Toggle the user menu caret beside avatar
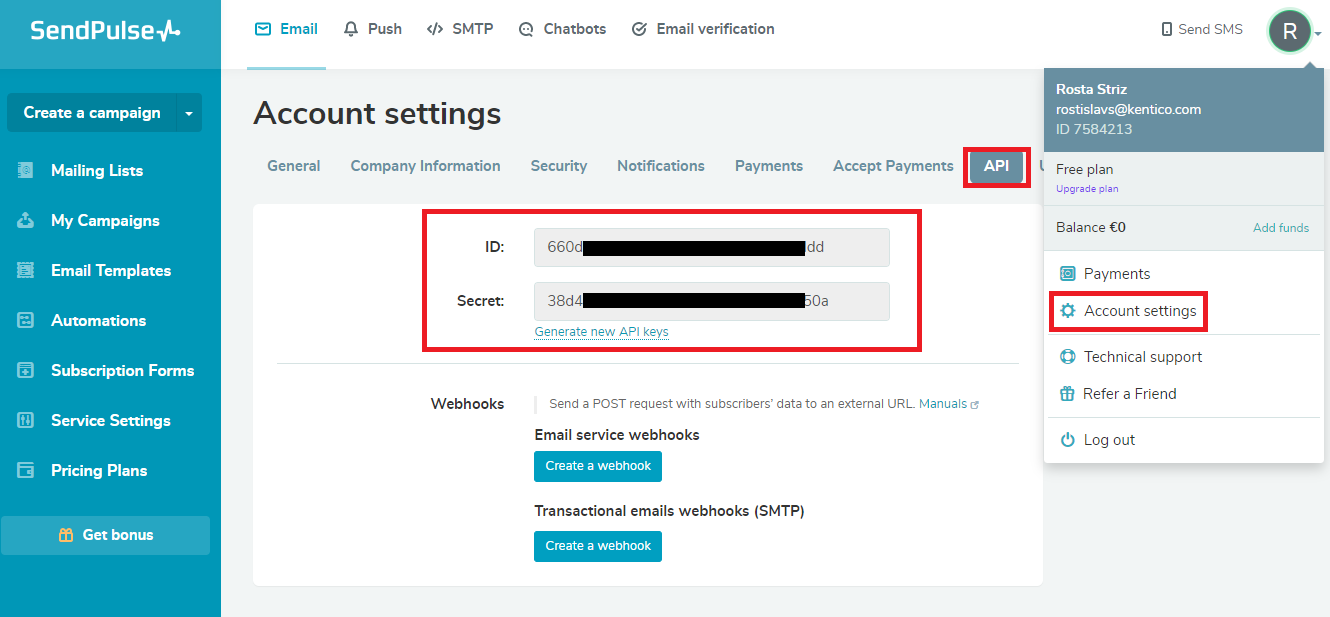Image resolution: width=1330 pixels, height=617 pixels. click(1319, 34)
